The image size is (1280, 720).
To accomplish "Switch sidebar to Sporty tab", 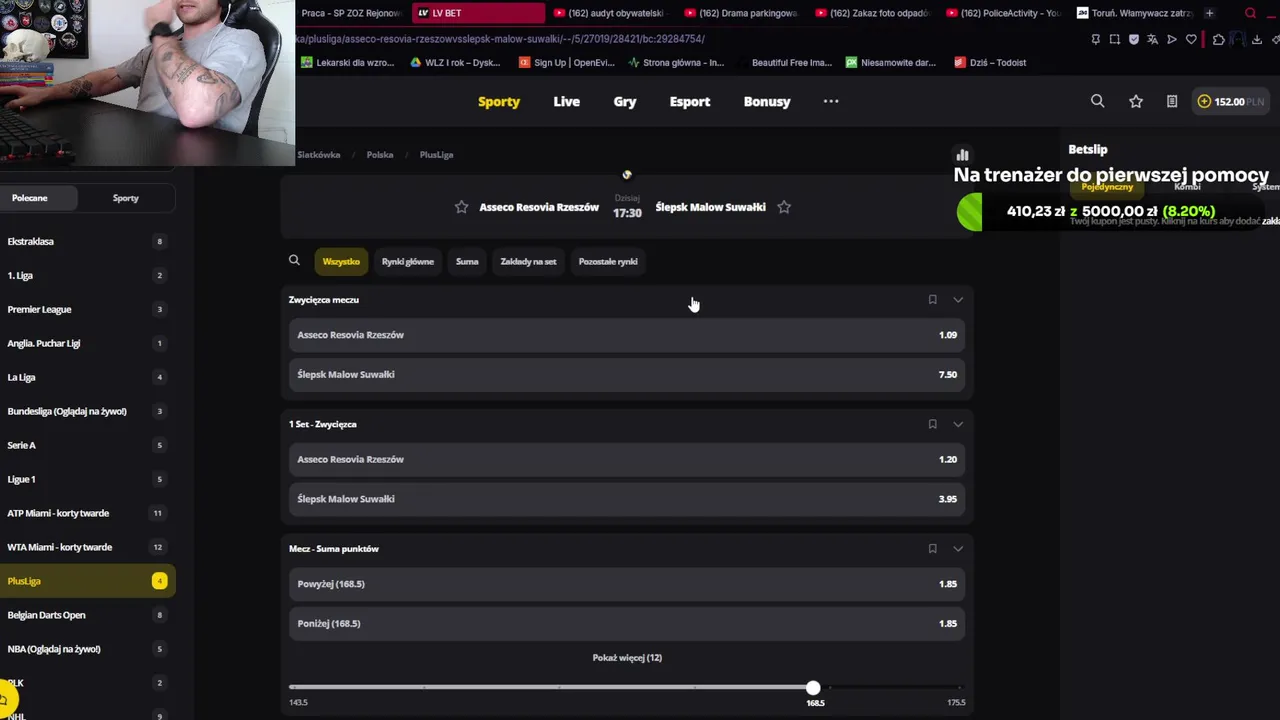I will coord(126,198).
